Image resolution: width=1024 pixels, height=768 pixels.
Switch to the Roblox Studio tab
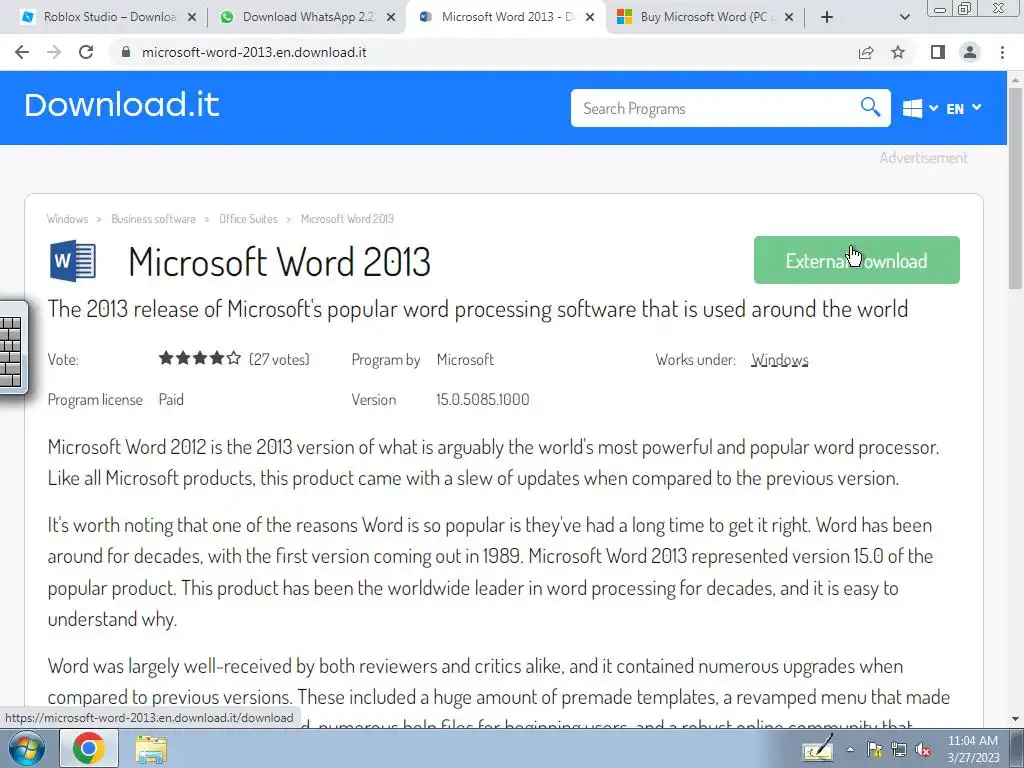click(x=109, y=17)
